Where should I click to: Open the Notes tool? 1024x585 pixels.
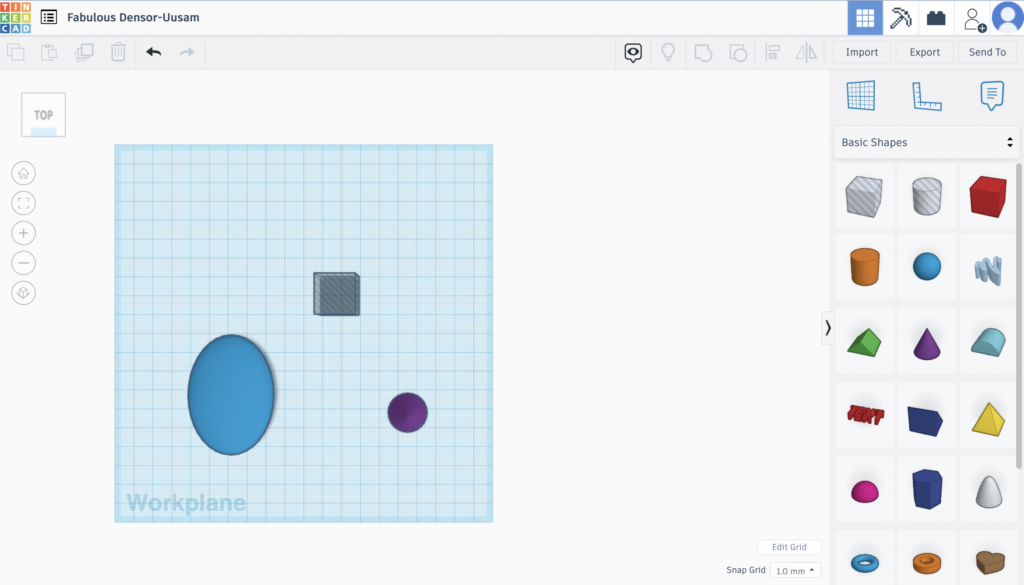click(x=991, y=96)
